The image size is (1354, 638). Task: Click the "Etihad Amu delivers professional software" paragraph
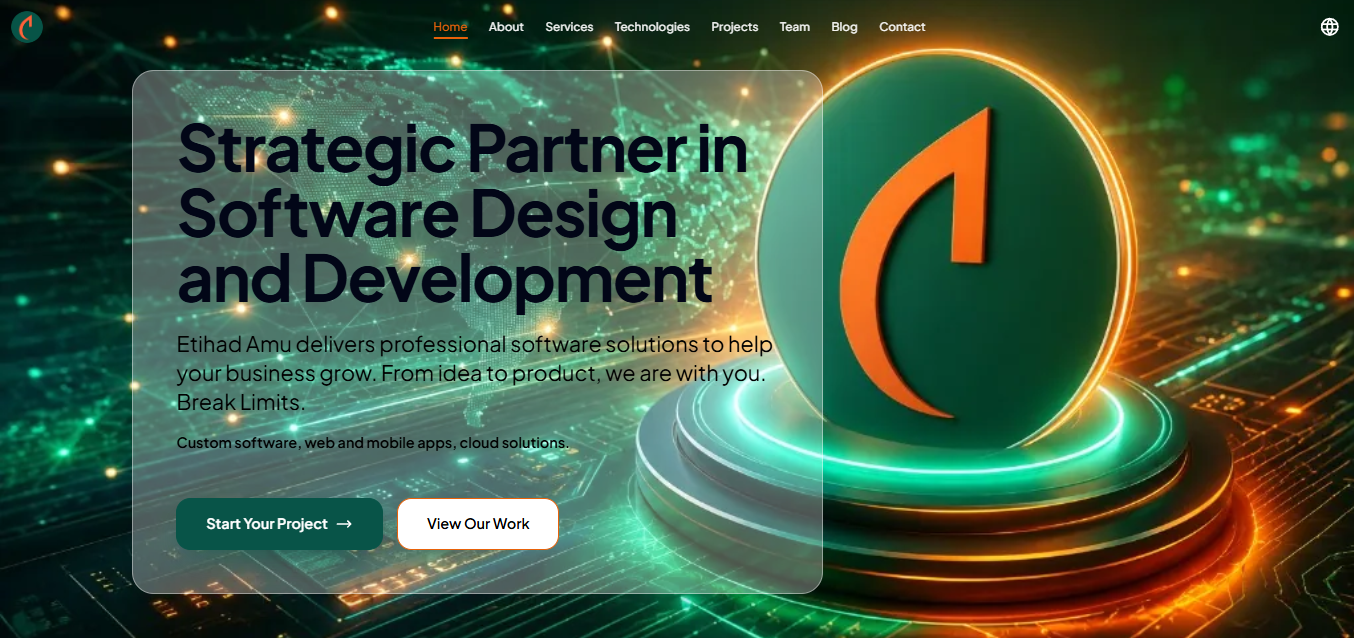[475, 374]
